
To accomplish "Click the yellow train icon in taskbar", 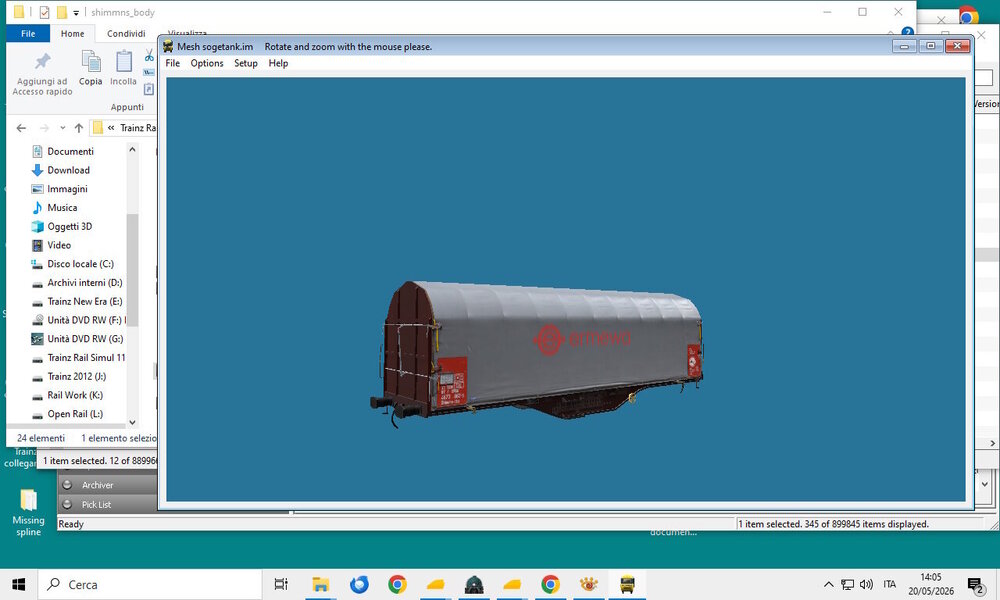I will click(x=627, y=584).
